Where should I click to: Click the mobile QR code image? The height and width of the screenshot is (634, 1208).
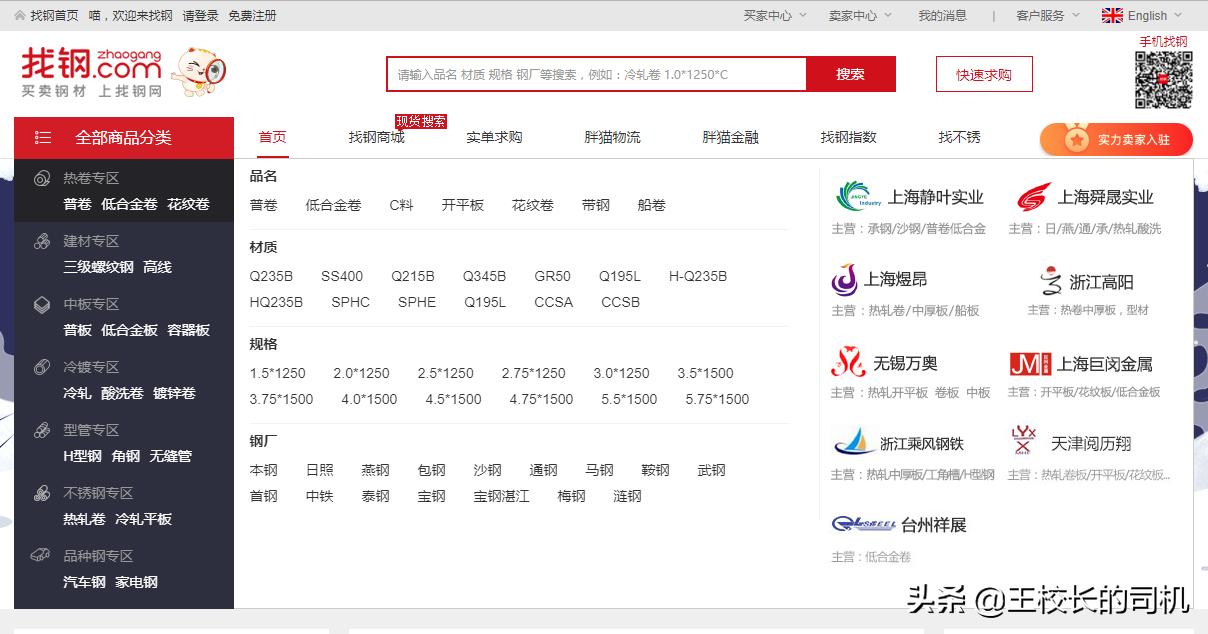(1163, 80)
